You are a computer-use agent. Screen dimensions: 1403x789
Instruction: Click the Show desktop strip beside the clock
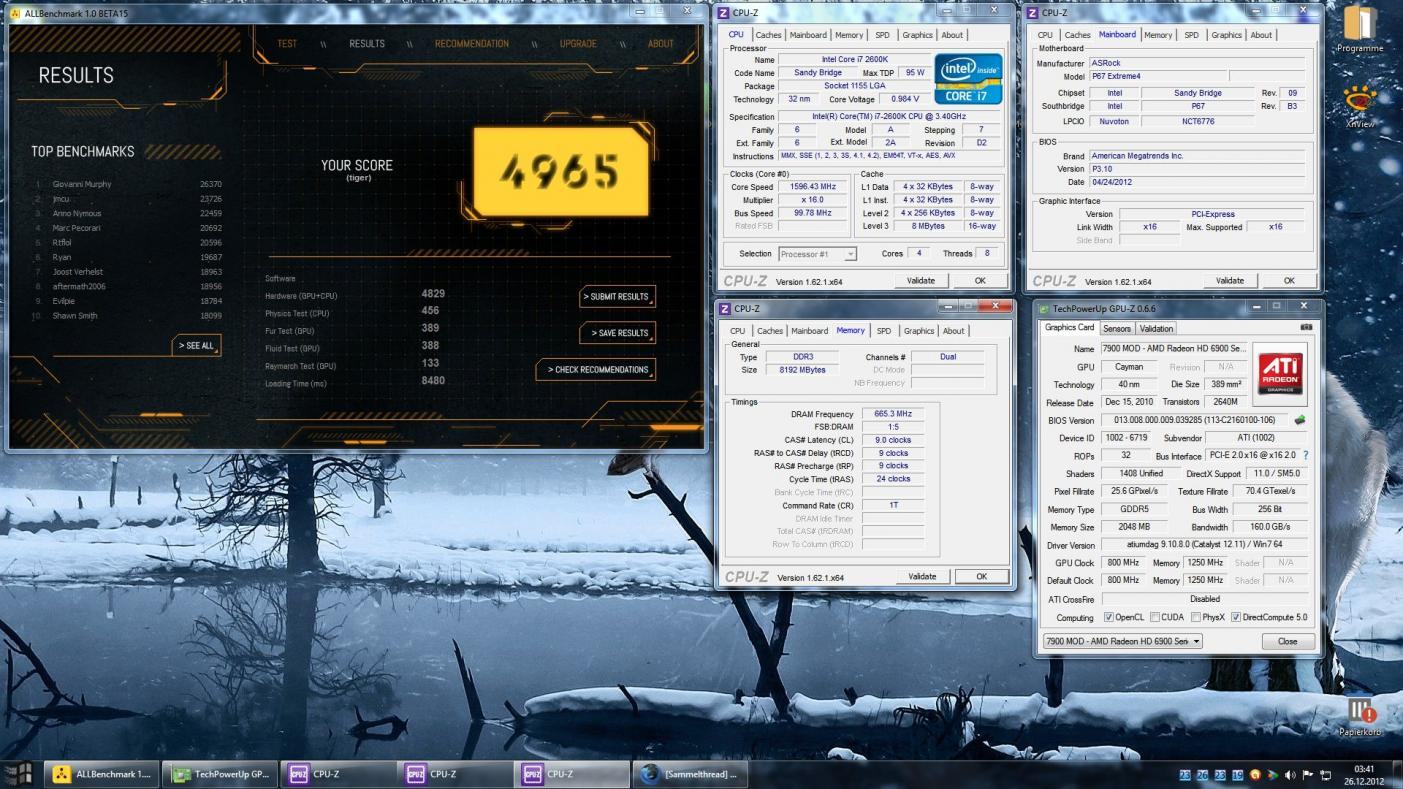pyautogui.click(x=1398, y=775)
